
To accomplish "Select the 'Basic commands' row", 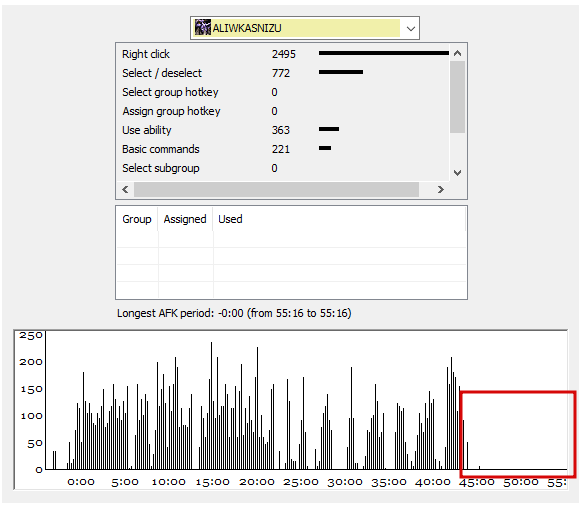I will pos(284,149).
